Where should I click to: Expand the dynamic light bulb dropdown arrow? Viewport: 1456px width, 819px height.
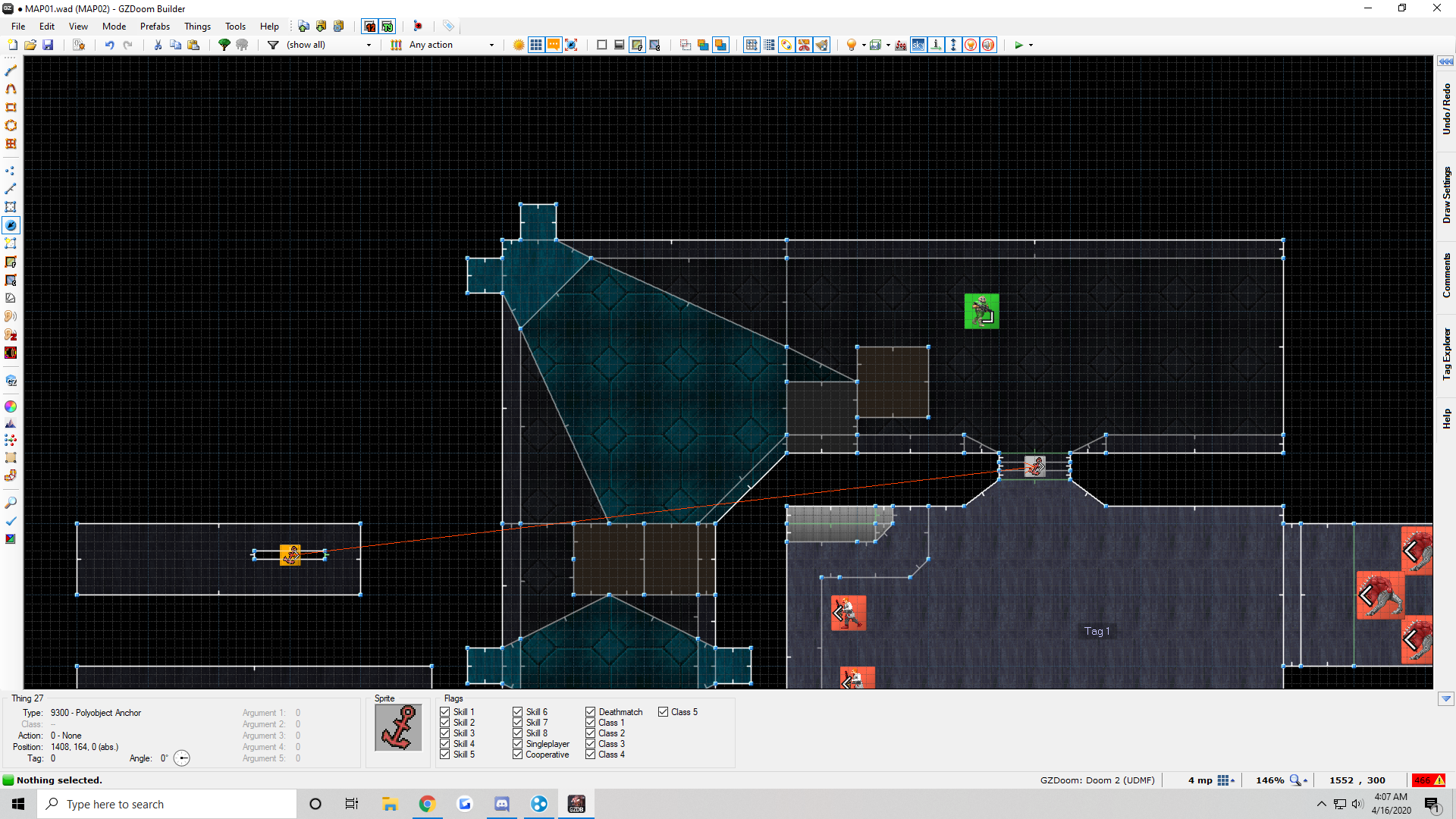(x=864, y=45)
